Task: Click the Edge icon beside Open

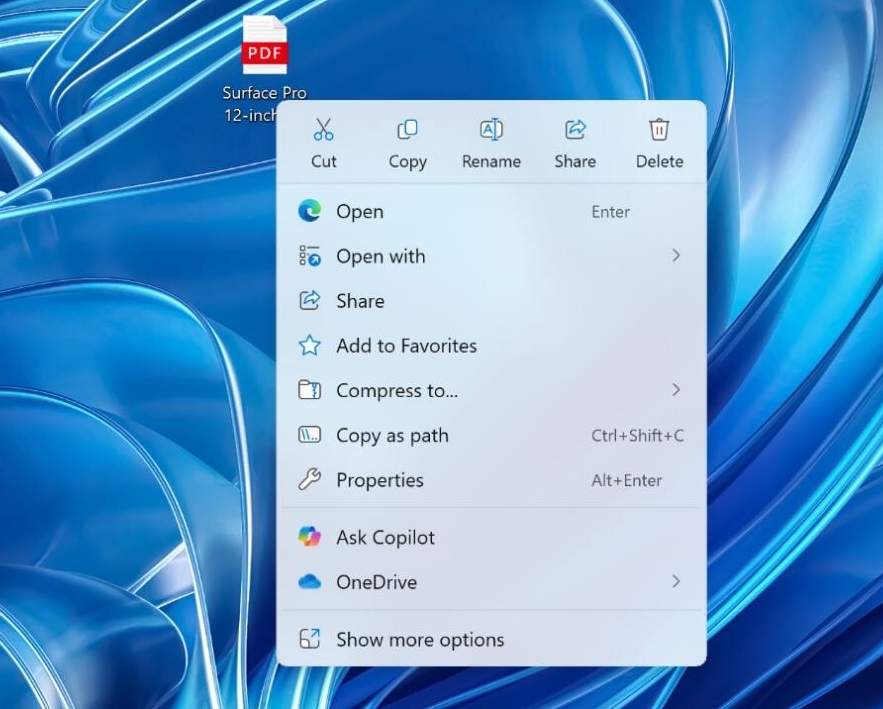Action: pyautogui.click(x=309, y=211)
